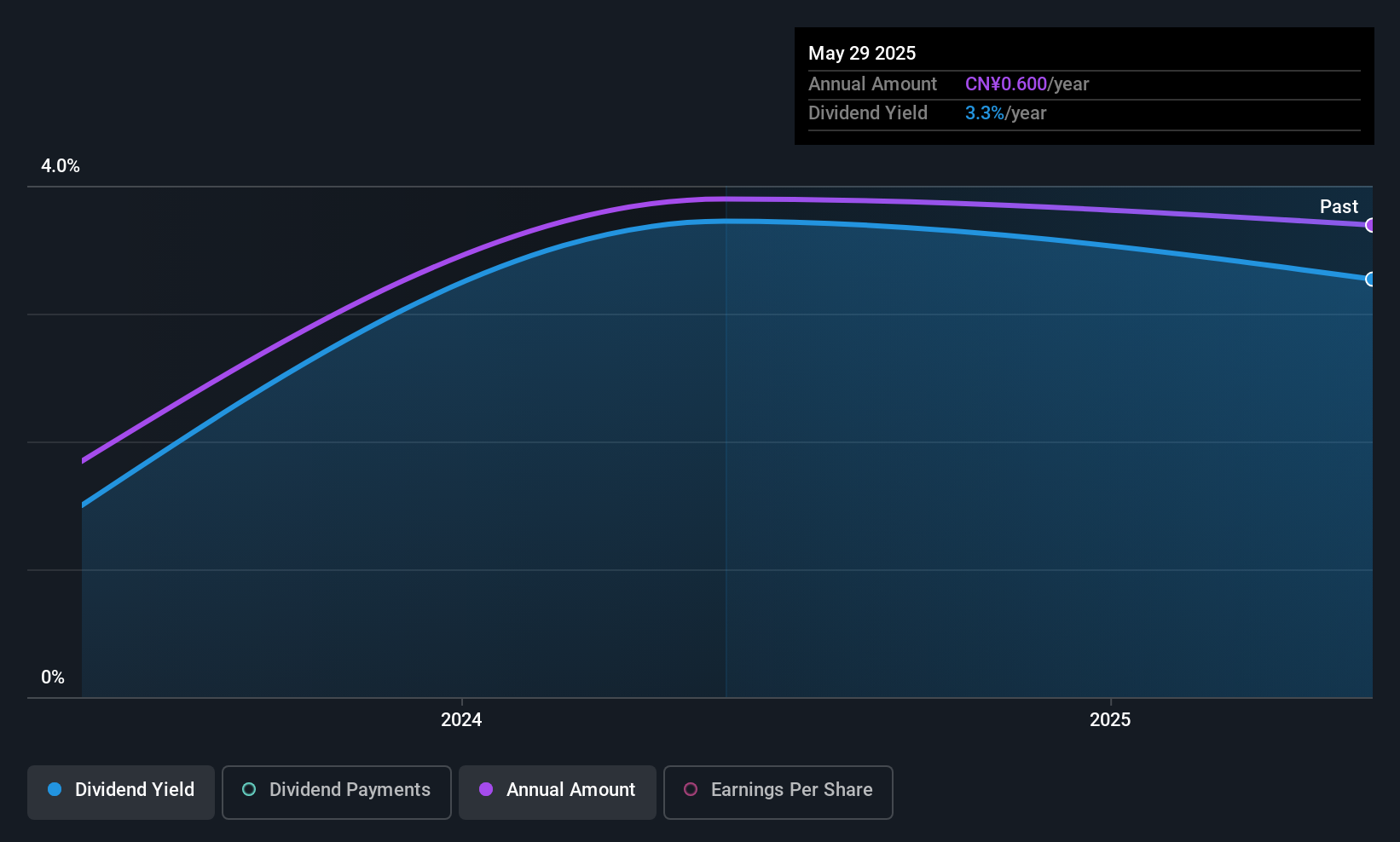Click the CN¥0.600/year annual amount value
The image size is (1400, 842).
pyautogui.click(x=1027, y=84)
